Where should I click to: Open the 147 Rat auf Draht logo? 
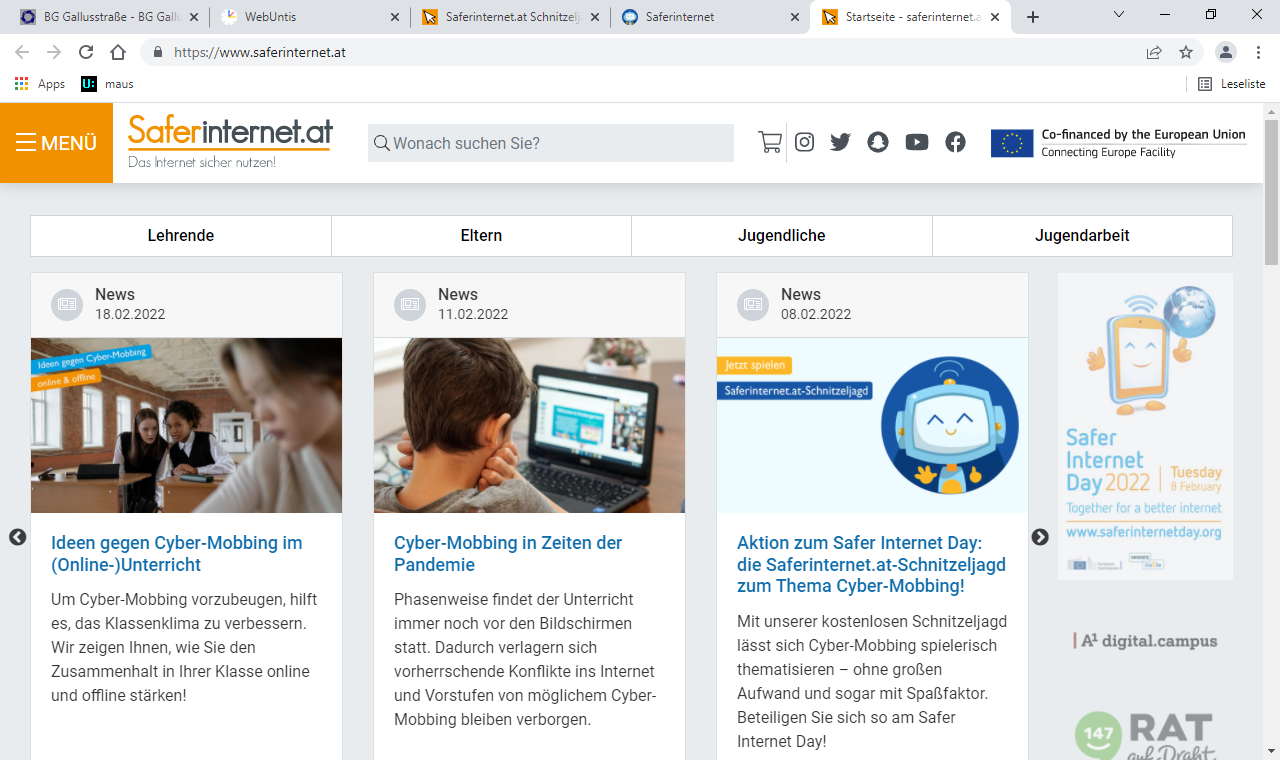pos(1145,735)
